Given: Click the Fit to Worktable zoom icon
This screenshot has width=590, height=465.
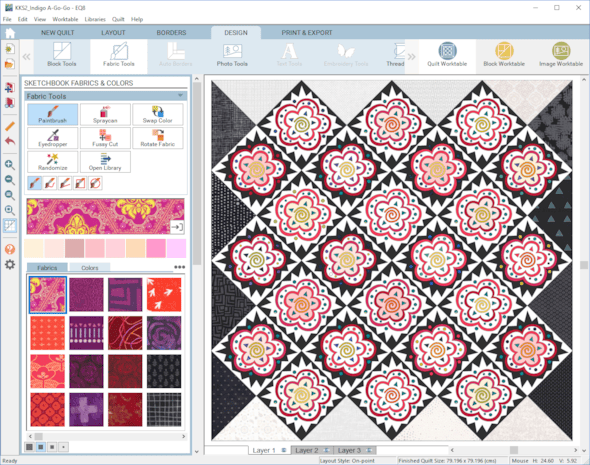Looking at the screenshot, I should click(9, 210).
